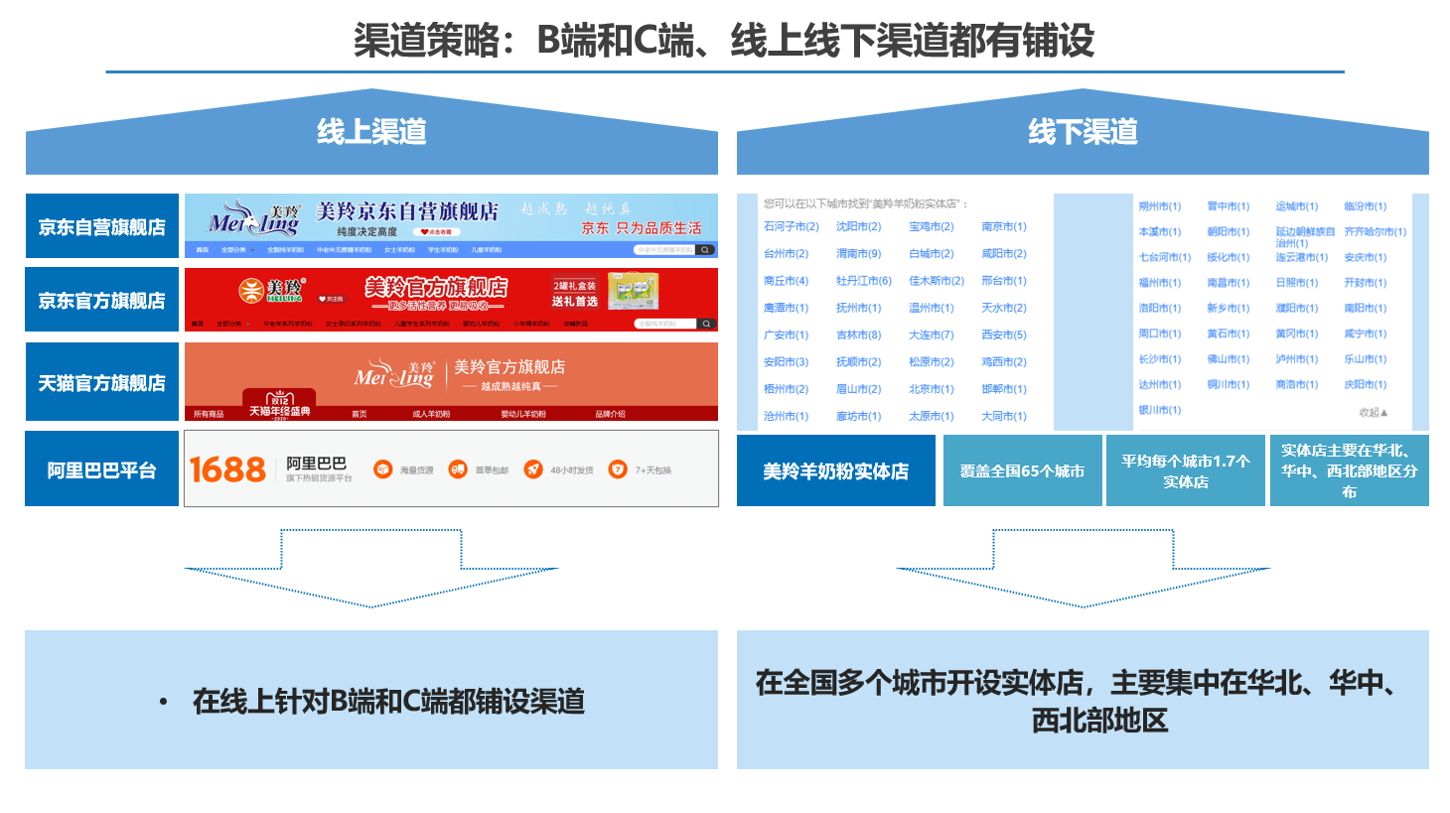Click the orange 1688 logo
Viewport: 1450px width, 813px height.
[x=228, y=469]
